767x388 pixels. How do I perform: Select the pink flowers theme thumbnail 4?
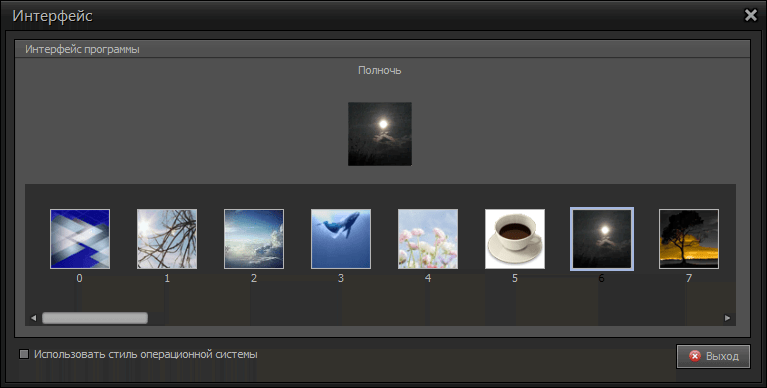click(428, 239)
